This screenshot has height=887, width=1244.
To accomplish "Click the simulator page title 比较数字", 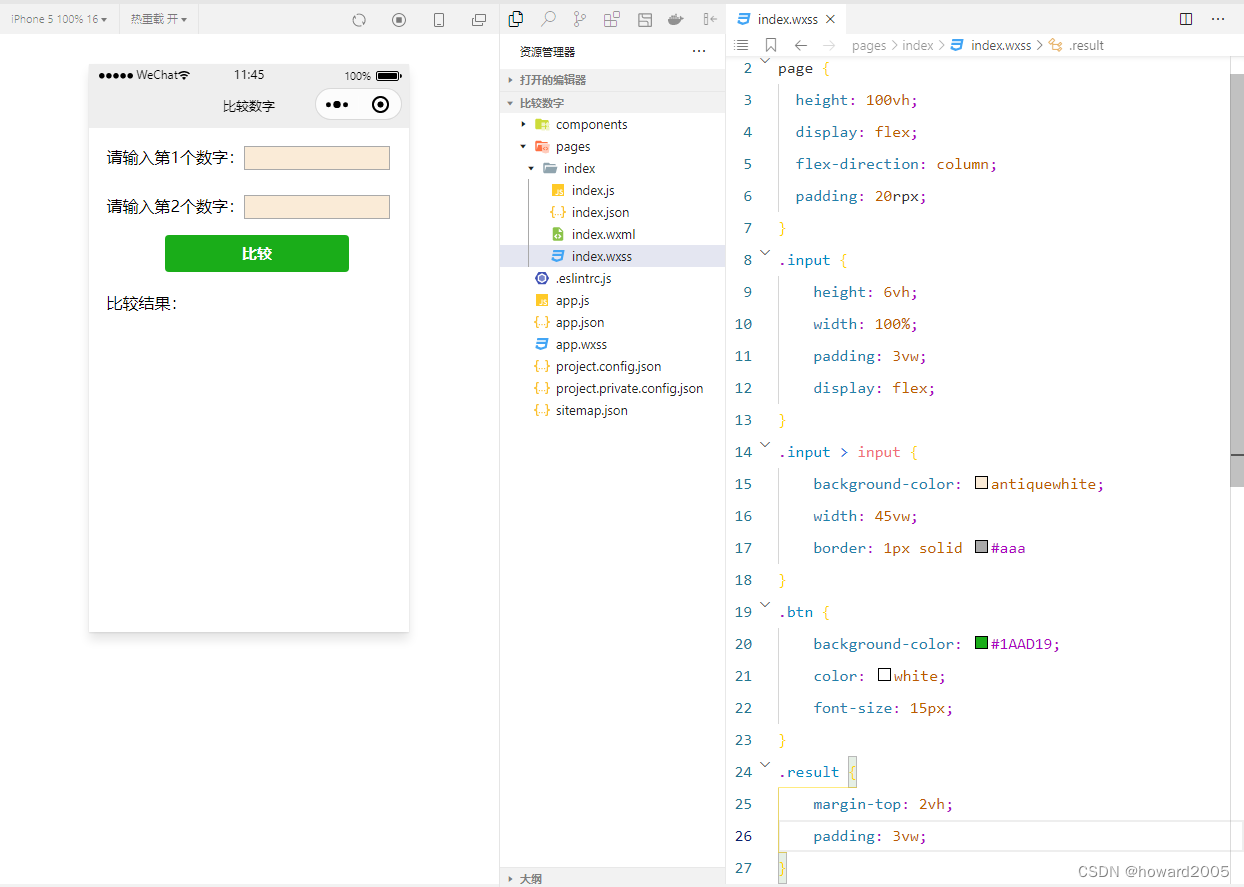I will point(249,106).
